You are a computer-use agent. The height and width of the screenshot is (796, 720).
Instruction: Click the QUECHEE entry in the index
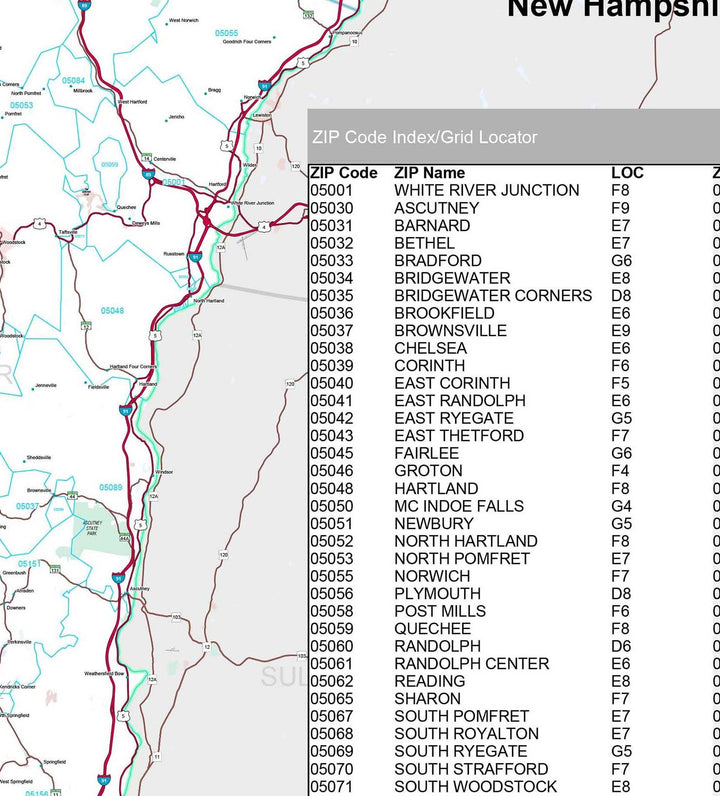point(432,629)
